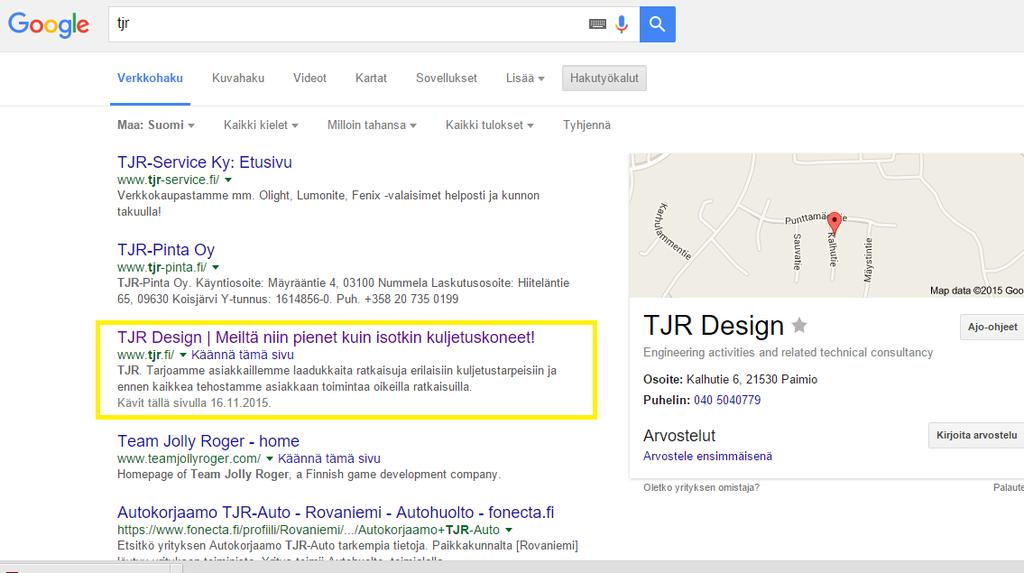Open the Milloin tahansa time filter
Viewport: 1024px width, 573px height.
(372, 125)
